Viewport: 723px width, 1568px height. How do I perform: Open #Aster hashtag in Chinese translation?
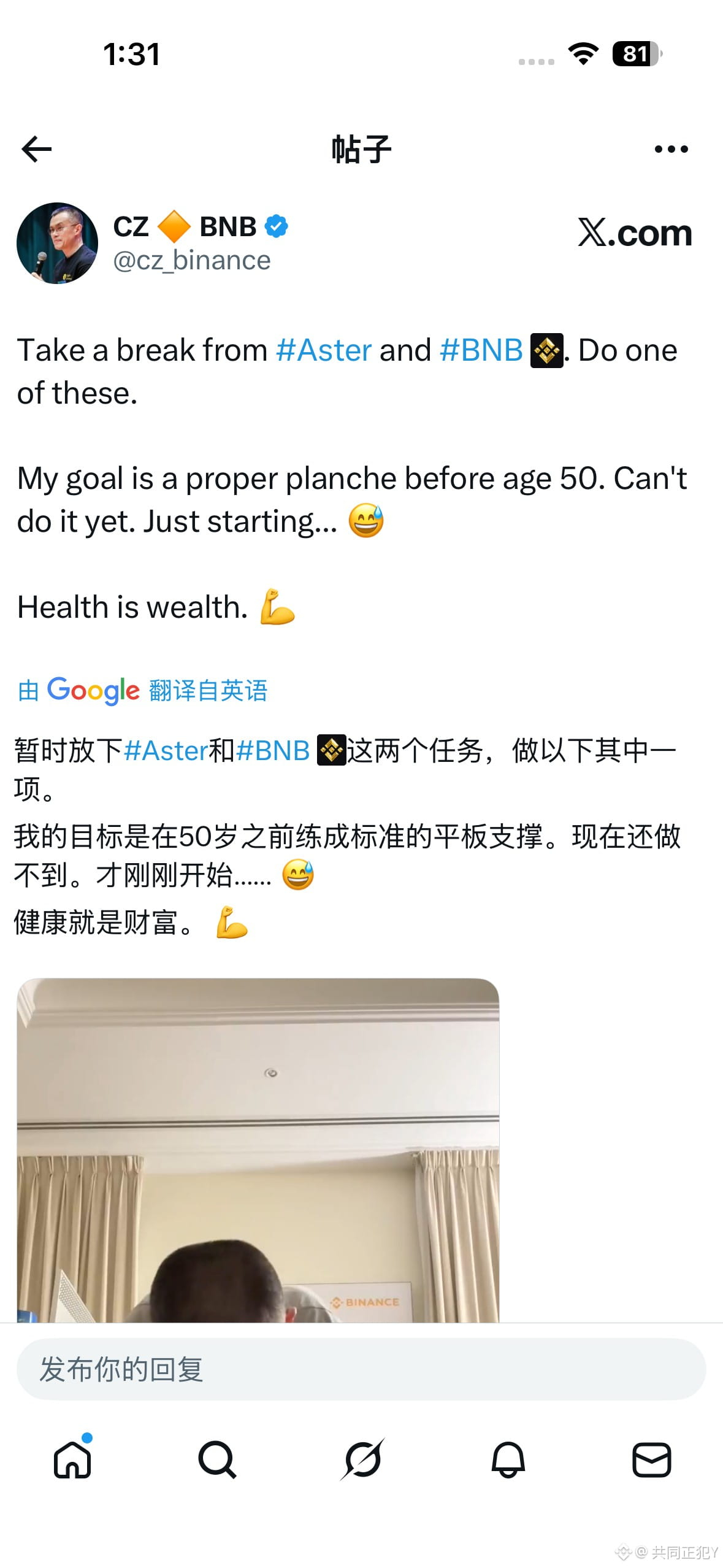(x=166, y=751)
